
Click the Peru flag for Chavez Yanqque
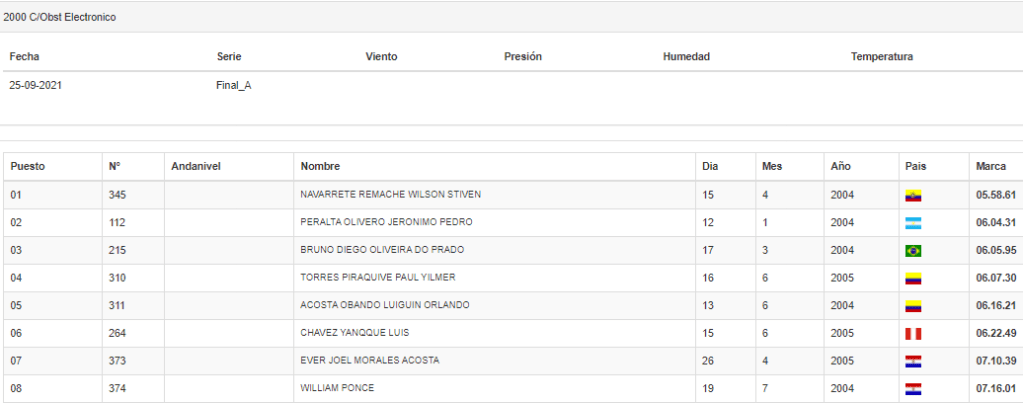coord(912,333)
